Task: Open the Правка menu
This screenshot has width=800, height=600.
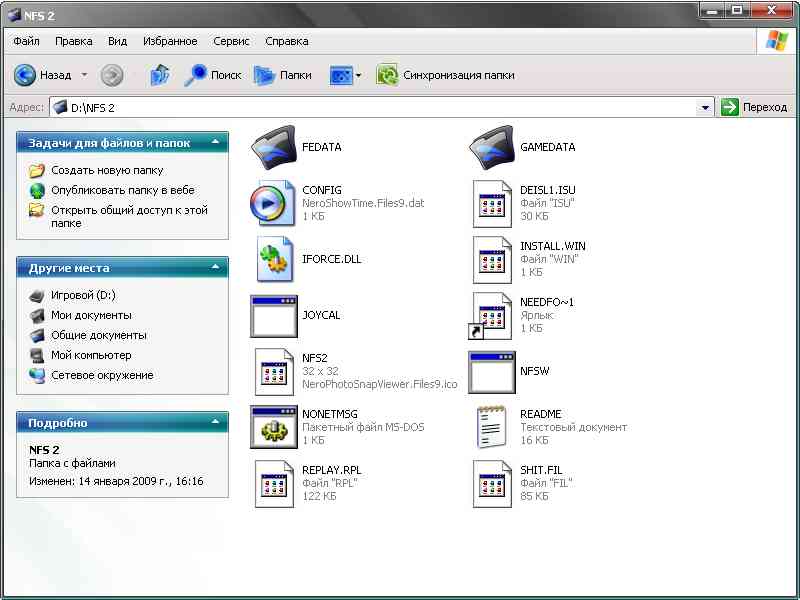Action: [73, 41]
